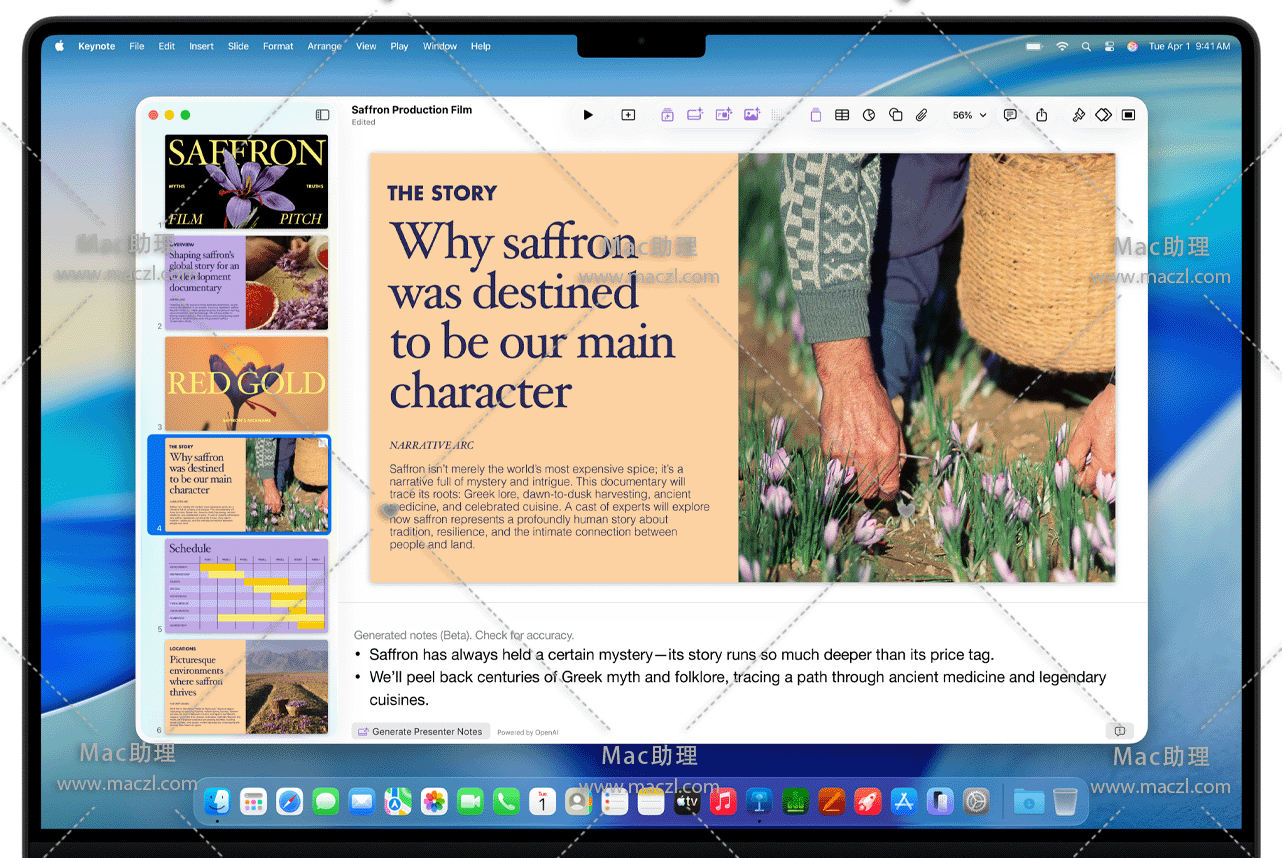
Task: Open the Window menu
Action: (x=440, y=46)
